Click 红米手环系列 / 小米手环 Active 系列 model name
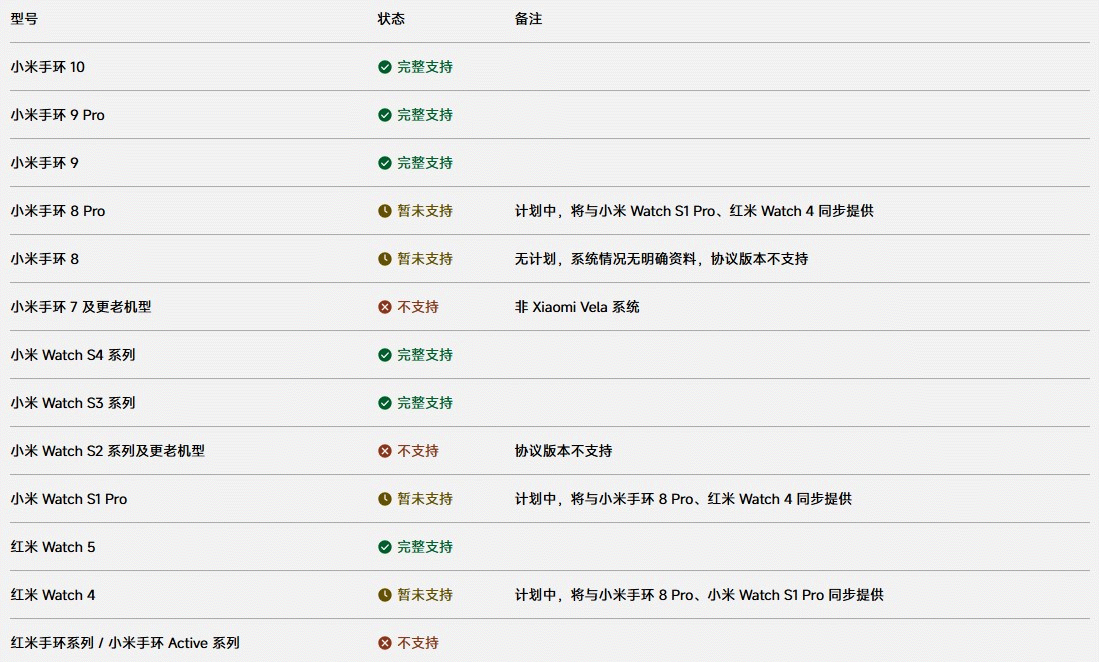This screenshot has width=1099, height=662. (x=125, y=643)
